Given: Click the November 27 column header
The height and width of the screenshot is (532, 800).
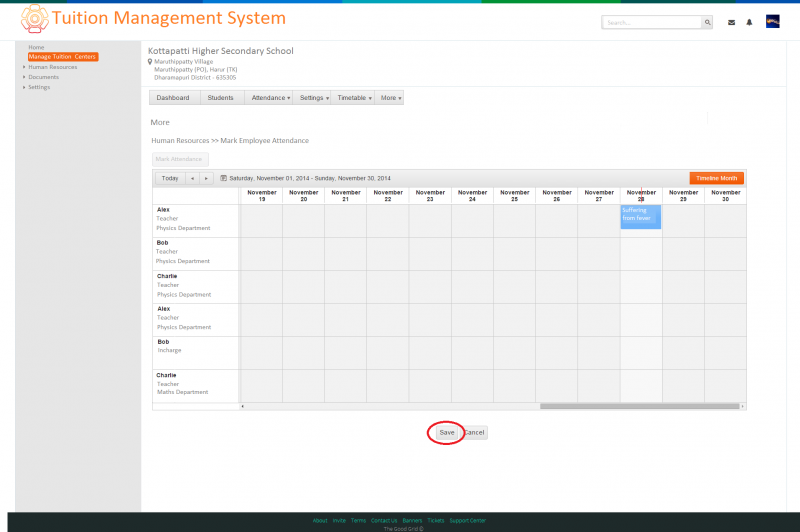Looking at the screenshot, I should 599,196.
